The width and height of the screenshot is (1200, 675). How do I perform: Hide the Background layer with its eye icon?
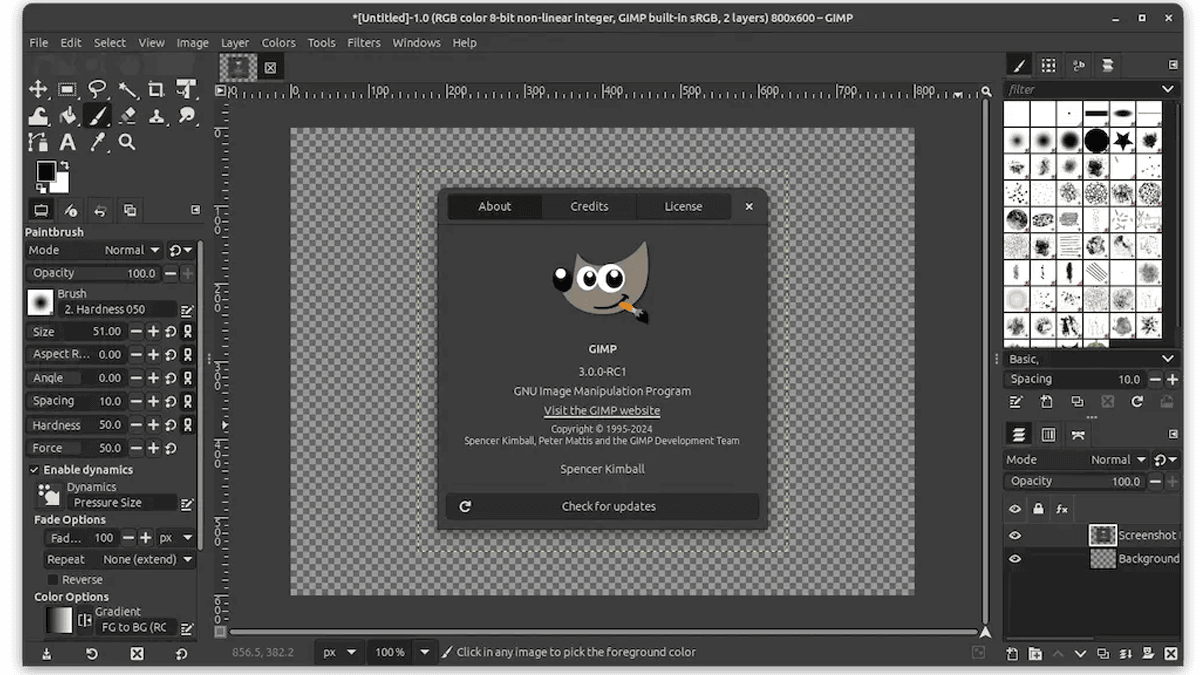pos(1015,559)
